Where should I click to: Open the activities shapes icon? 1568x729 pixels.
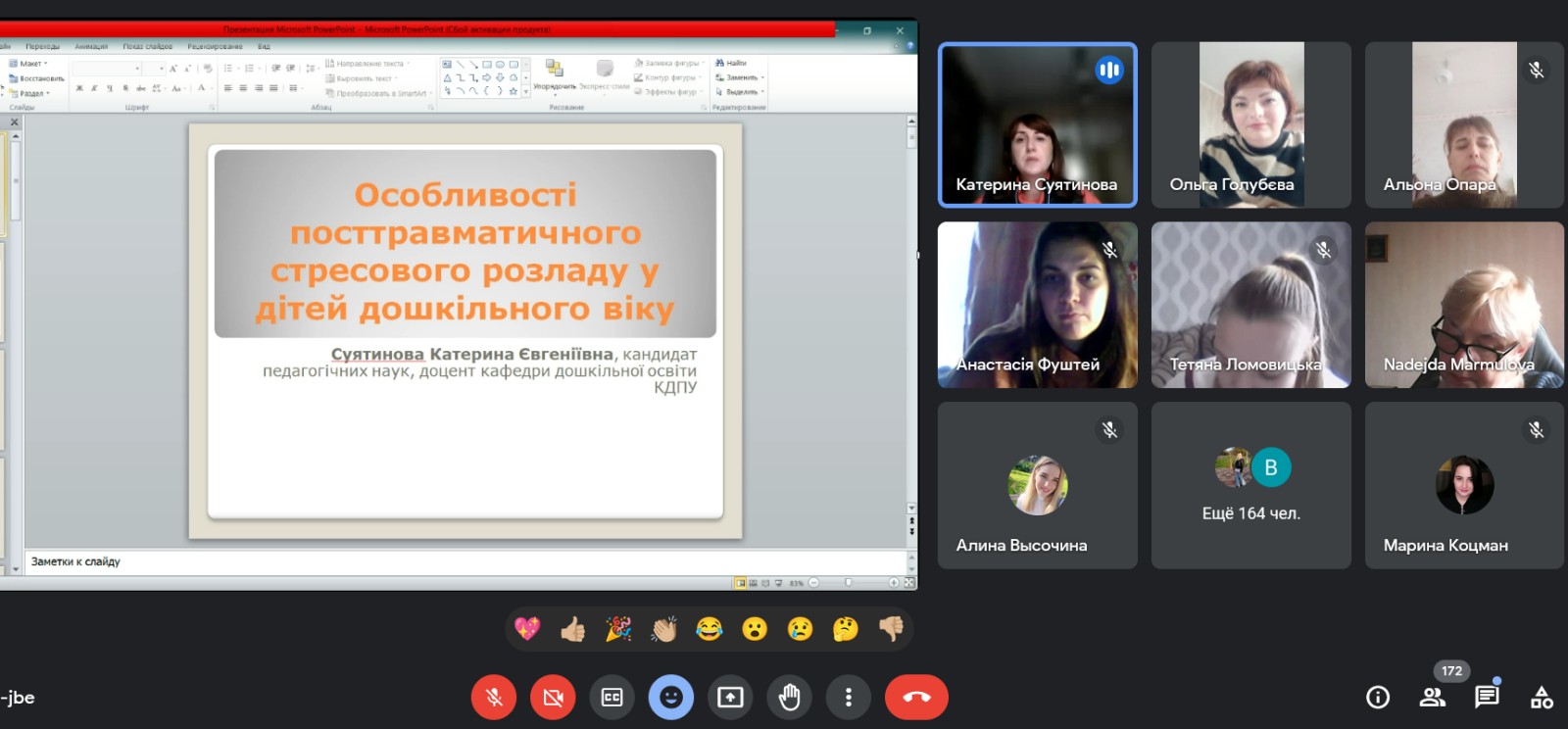pos(1542,697)
